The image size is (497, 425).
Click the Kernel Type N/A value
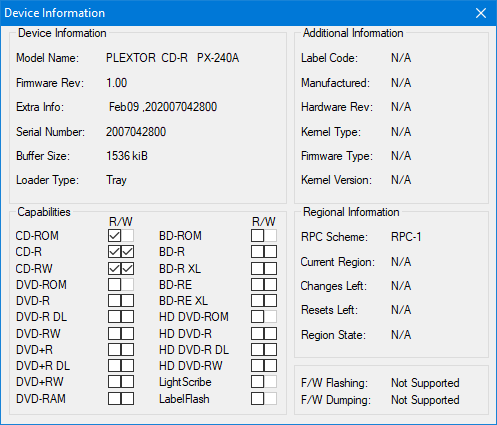pos(401,132)
